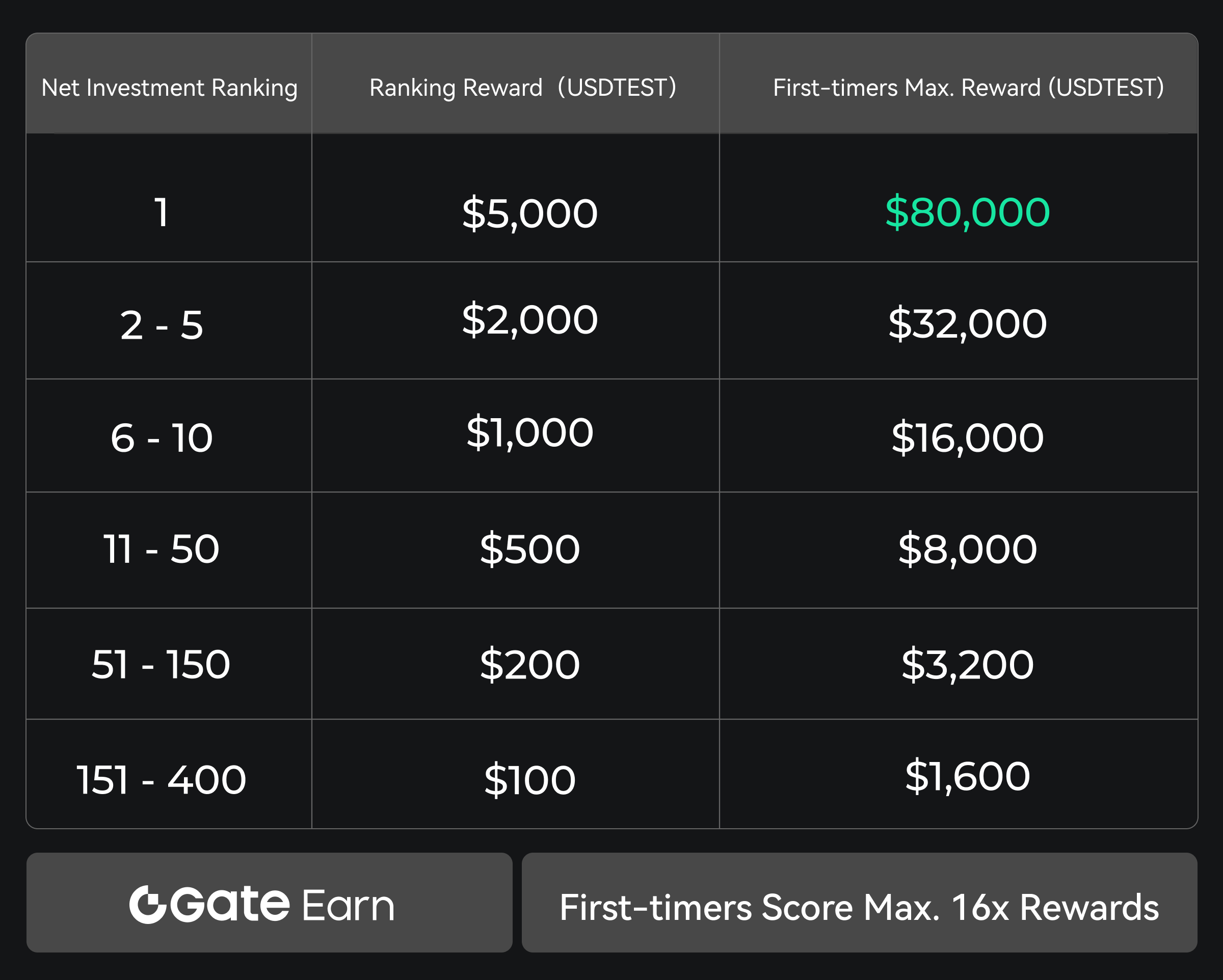Click the $8,000 first-timers reward cell

(967, 549)
